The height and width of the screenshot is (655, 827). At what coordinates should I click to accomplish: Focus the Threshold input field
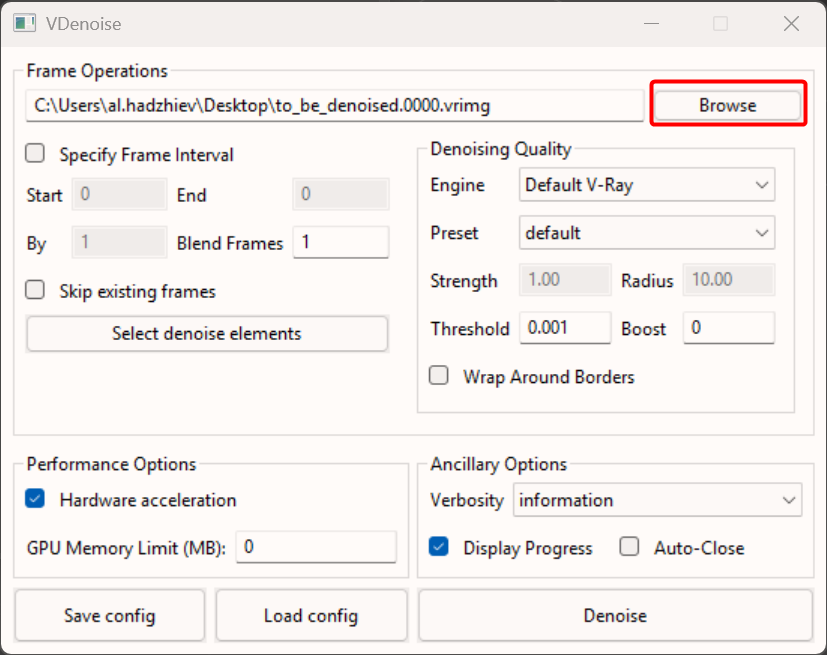click(564, 328)
